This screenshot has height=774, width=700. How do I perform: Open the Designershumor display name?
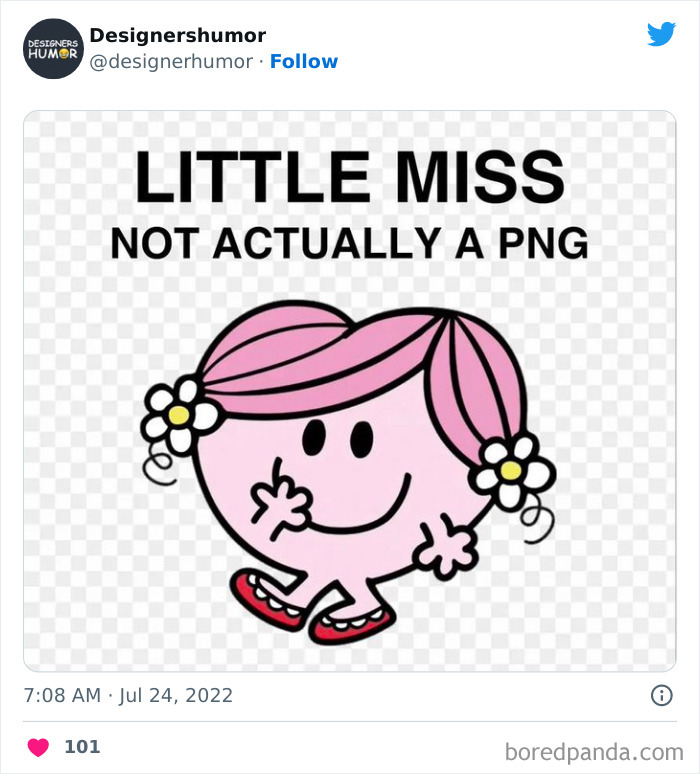pos(177,36)
